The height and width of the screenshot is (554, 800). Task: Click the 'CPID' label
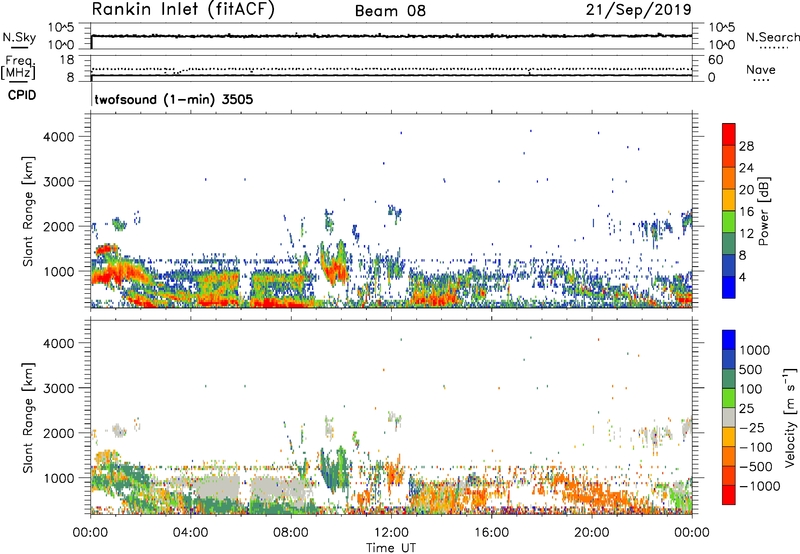pyautogui.click(x=22, y=95)
